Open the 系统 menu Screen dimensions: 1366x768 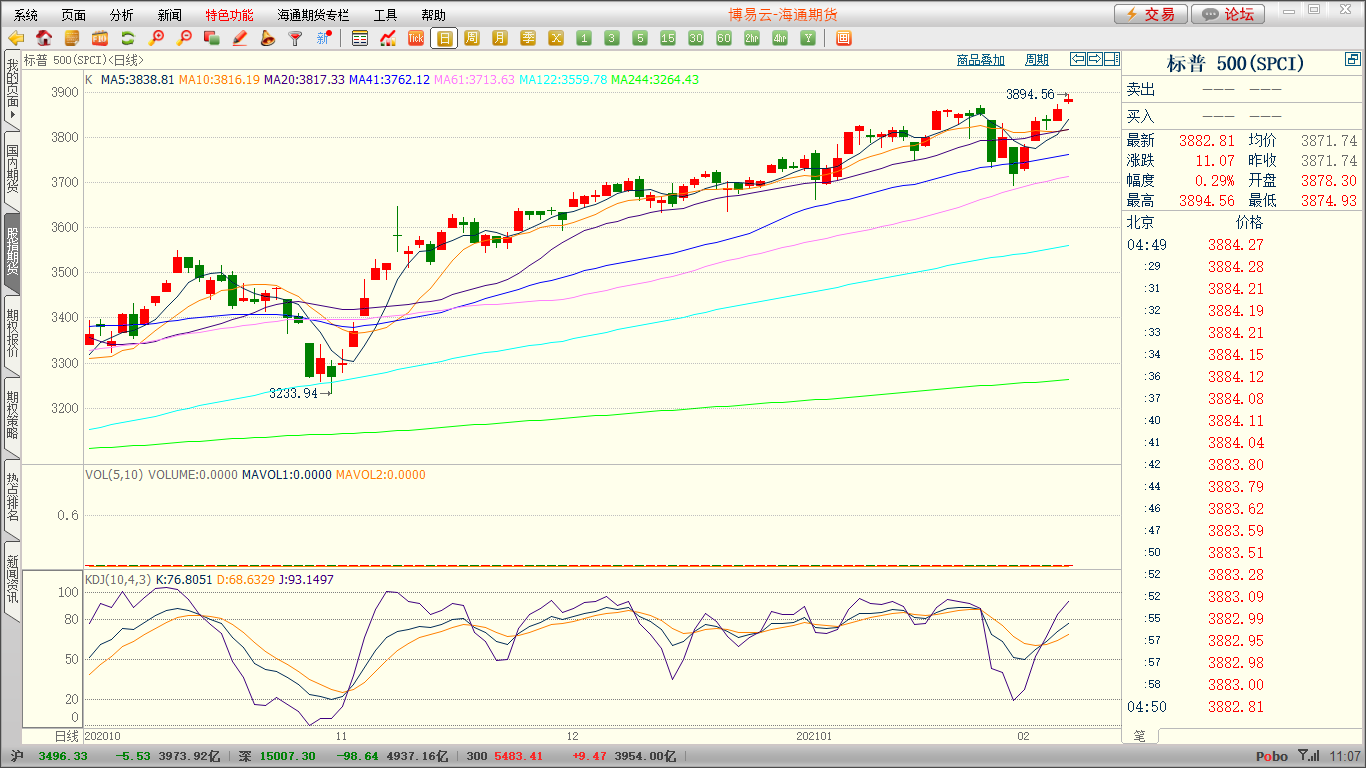pyautogui.click(x=26, y=15)
